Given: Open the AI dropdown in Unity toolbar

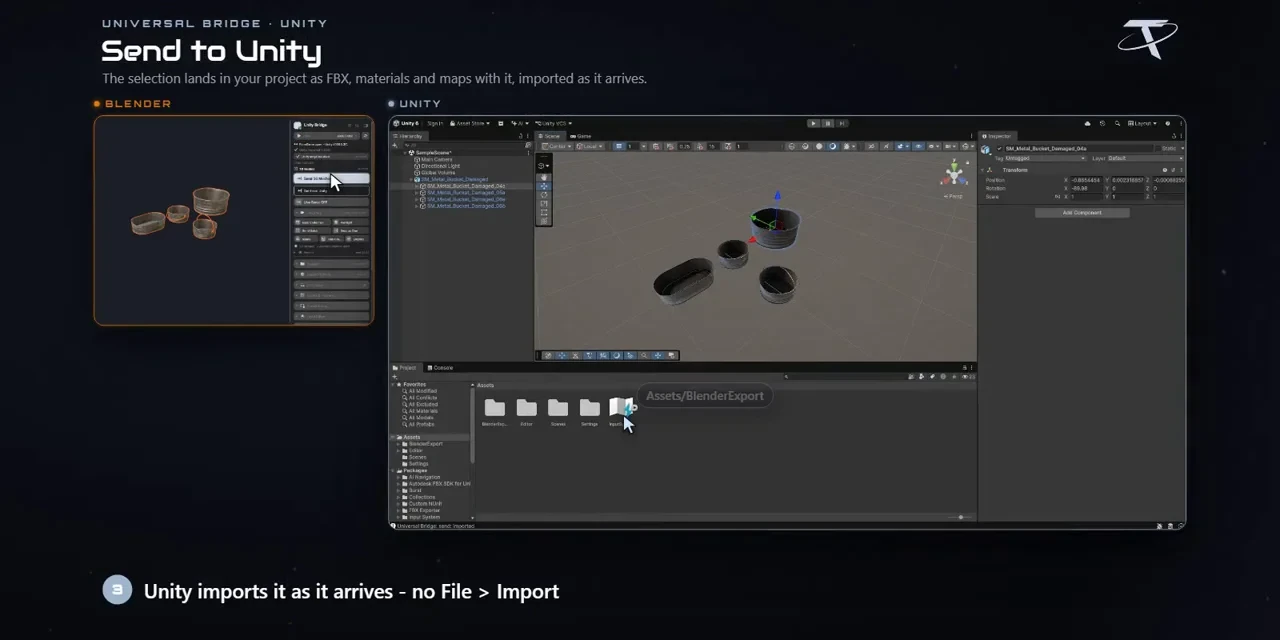Looking at the screenshot, I should click(x=520, y=123).
